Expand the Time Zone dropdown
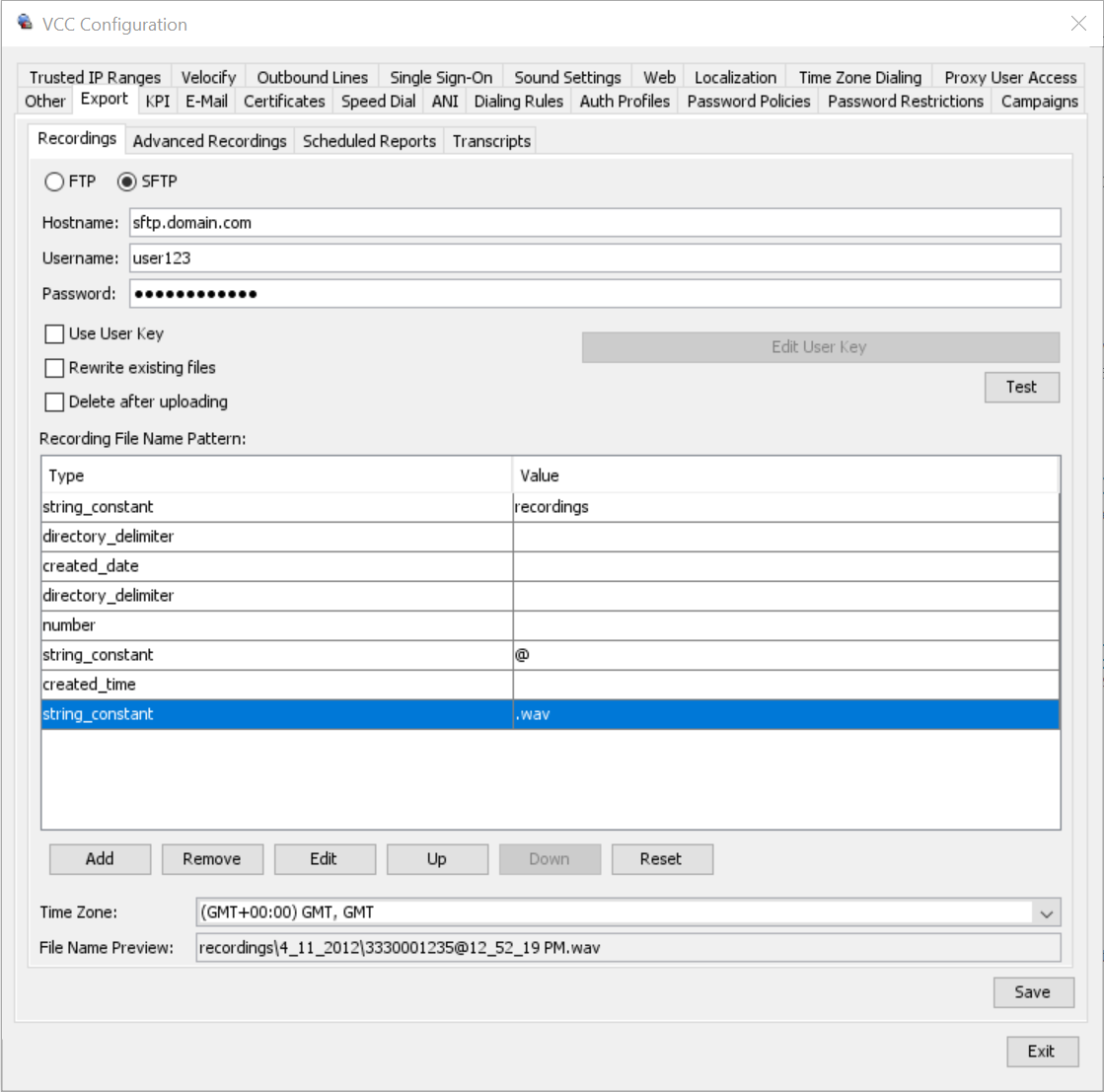Screen dimensions: 1104x1092 [1047, 913]
